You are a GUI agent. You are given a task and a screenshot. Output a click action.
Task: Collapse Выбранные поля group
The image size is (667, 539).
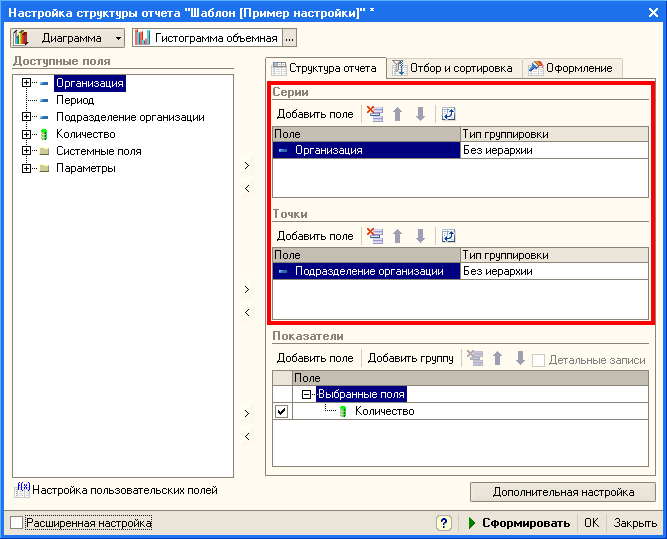pos(308,395)
